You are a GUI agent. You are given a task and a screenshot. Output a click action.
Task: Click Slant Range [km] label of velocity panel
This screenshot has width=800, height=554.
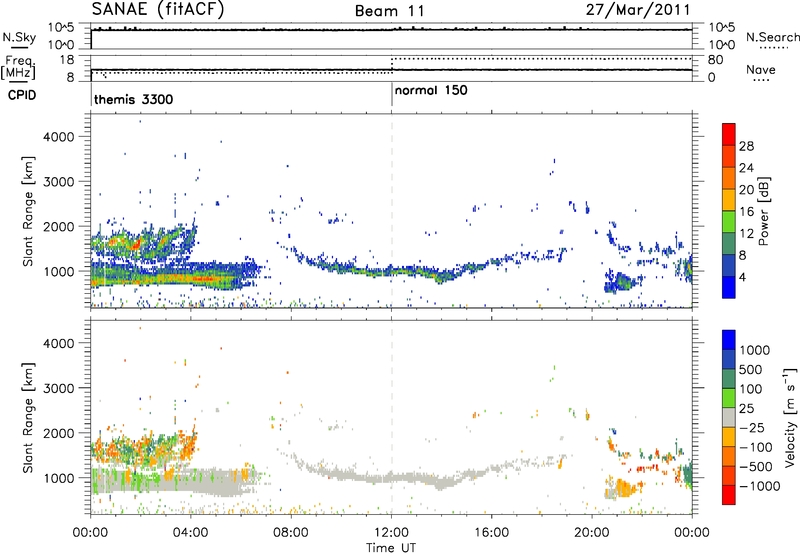[x=28, y=418]
